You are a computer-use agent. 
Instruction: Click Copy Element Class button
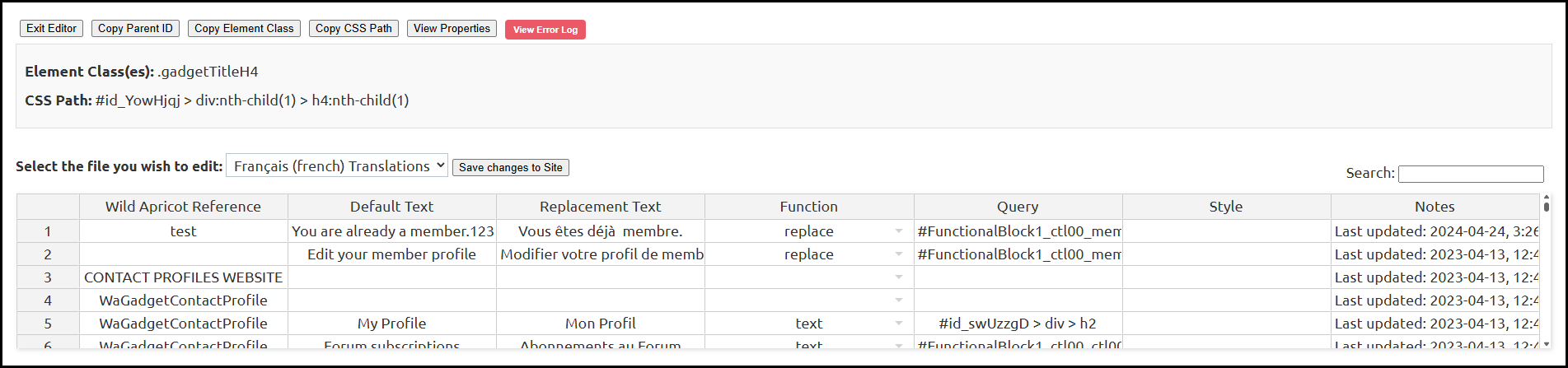[x=244, y=29]
